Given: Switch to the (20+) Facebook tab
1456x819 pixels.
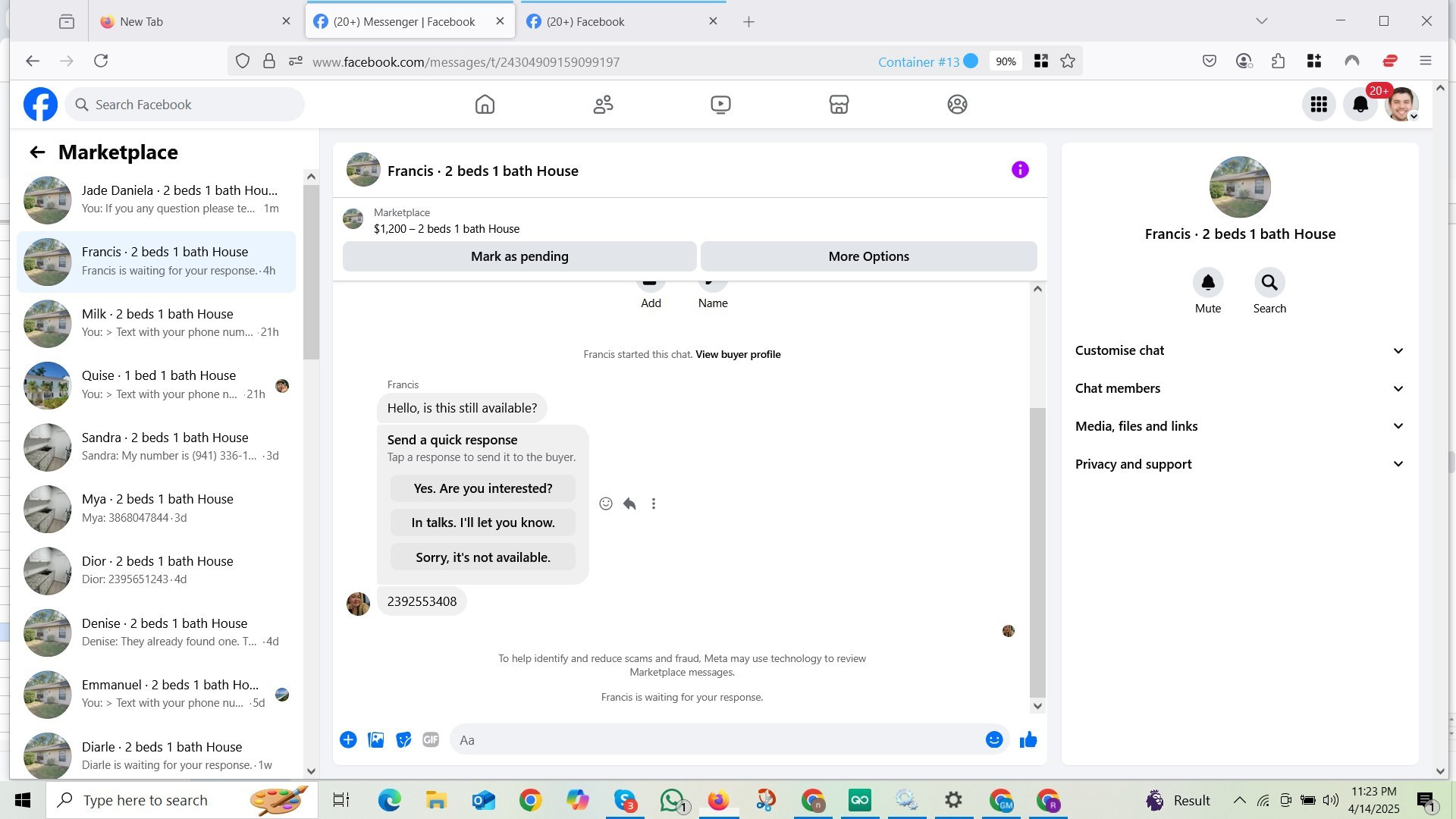Looking at the screenshot, I should pos(585,22).
